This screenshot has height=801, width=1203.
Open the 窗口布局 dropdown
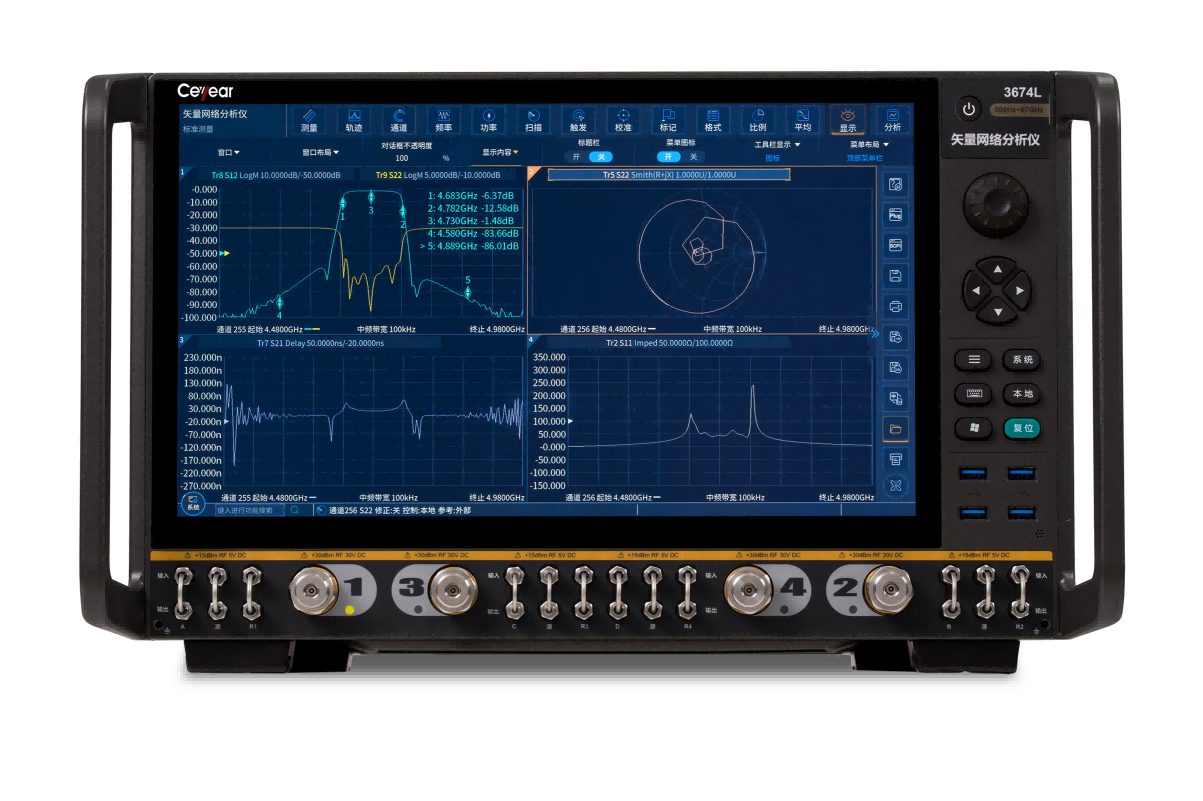[x=321, y=153]
